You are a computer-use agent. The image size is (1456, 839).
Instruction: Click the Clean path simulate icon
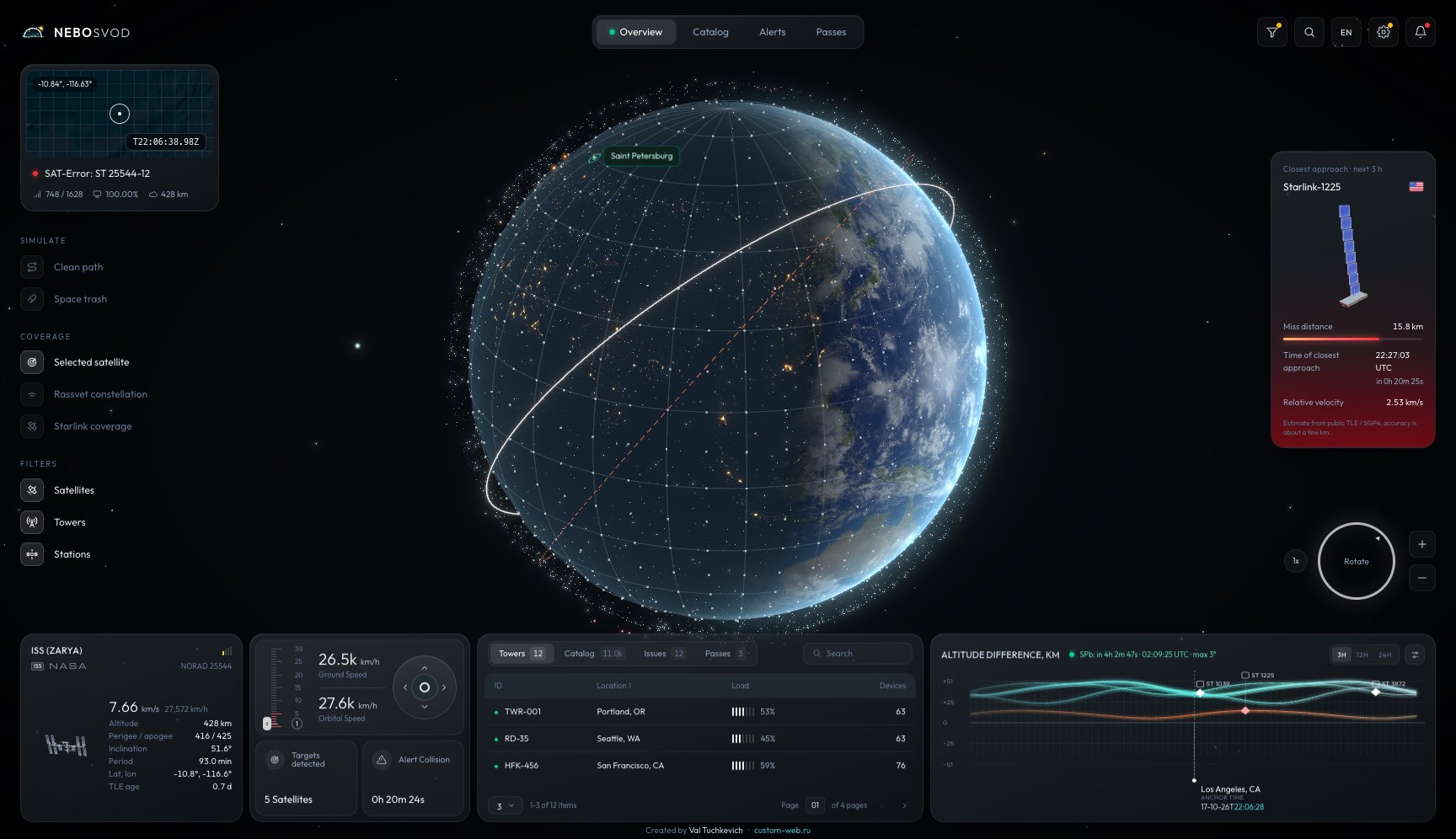tap(32, 267)
